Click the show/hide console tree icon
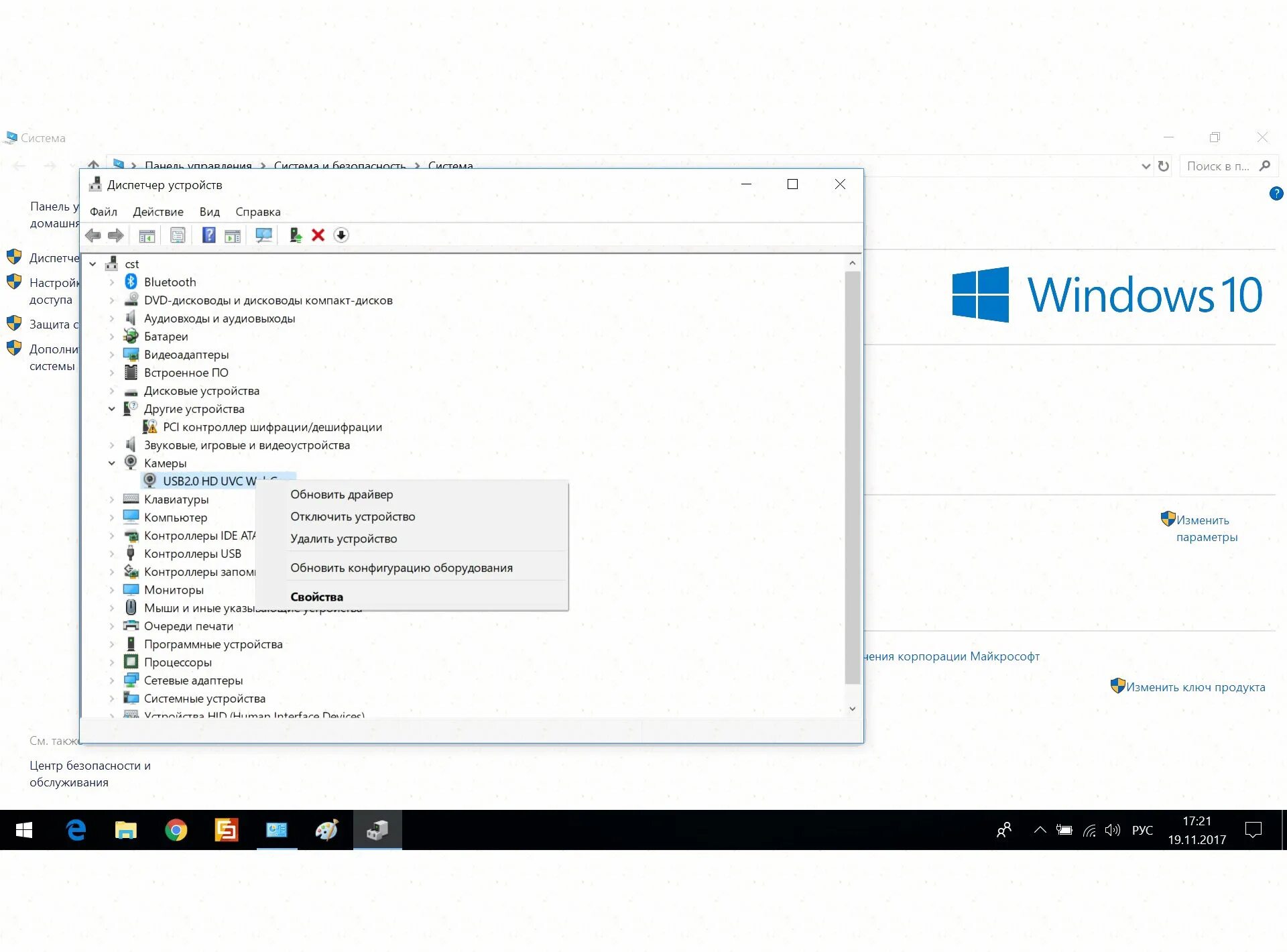Screen dimensions: 1287x952 (147, 235)
